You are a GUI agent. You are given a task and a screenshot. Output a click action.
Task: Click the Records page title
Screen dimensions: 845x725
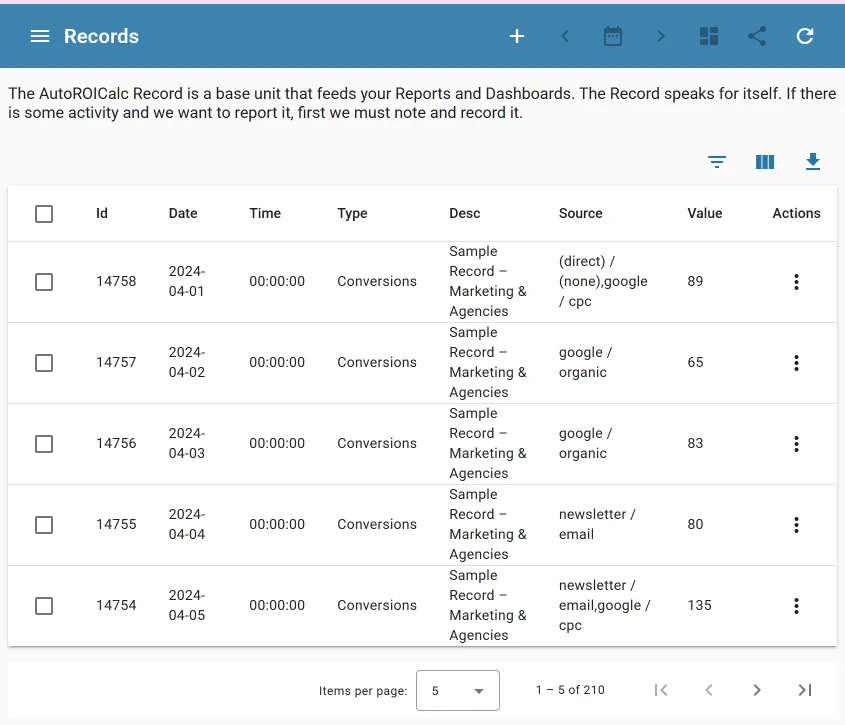[x=102, y=36]
